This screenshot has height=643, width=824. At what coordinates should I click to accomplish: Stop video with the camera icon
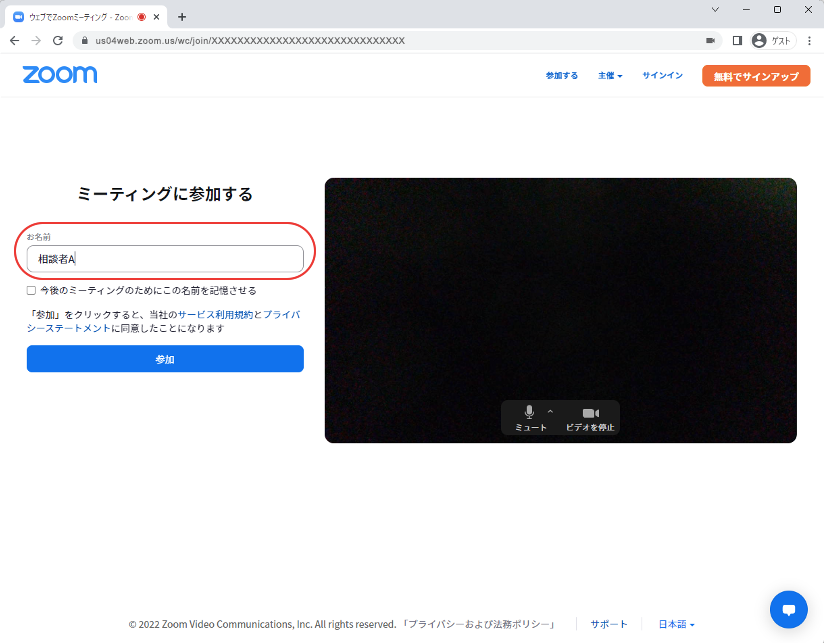pos(590,418)
